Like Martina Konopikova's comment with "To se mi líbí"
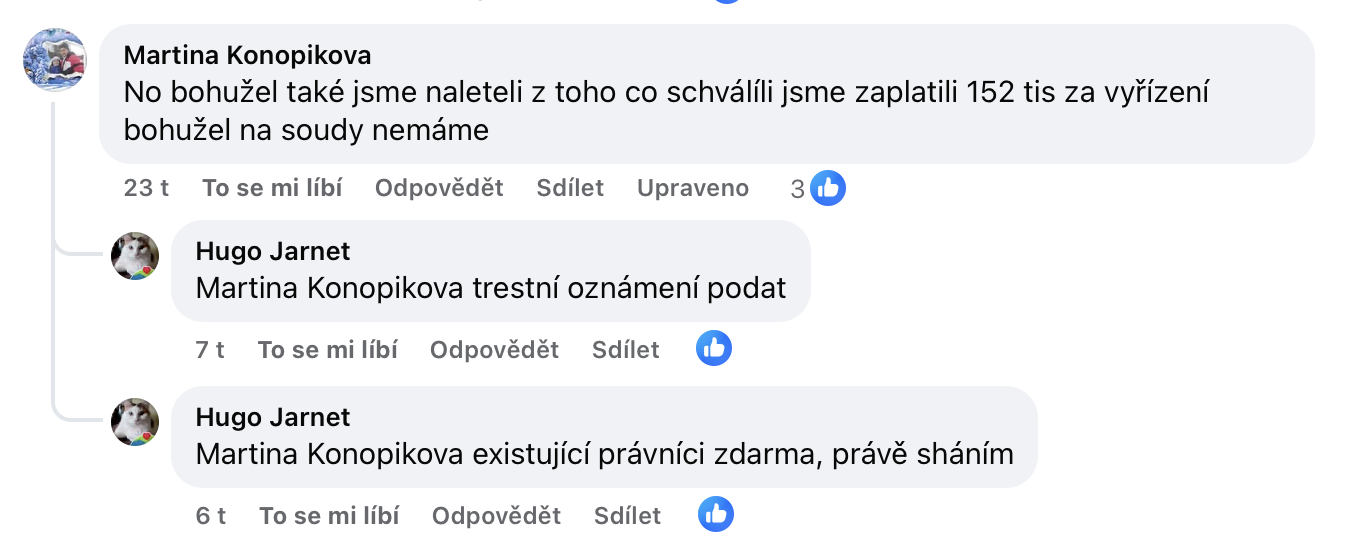Screen dimensions: 1360x552 coord(272,188)
